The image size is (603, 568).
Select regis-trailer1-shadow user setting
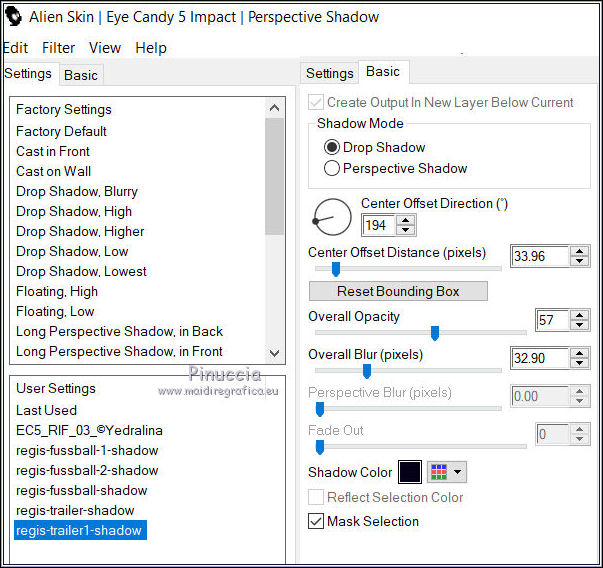[80, 530]
